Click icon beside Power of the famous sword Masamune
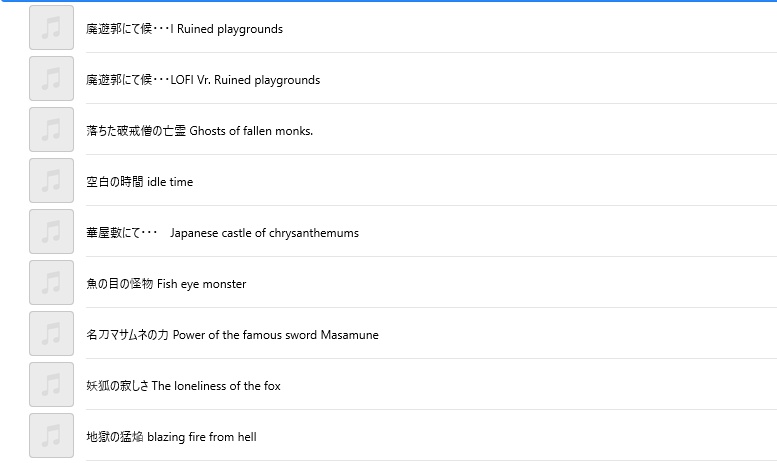The height and width of the screenshot is (463, 777). (51, 334)
